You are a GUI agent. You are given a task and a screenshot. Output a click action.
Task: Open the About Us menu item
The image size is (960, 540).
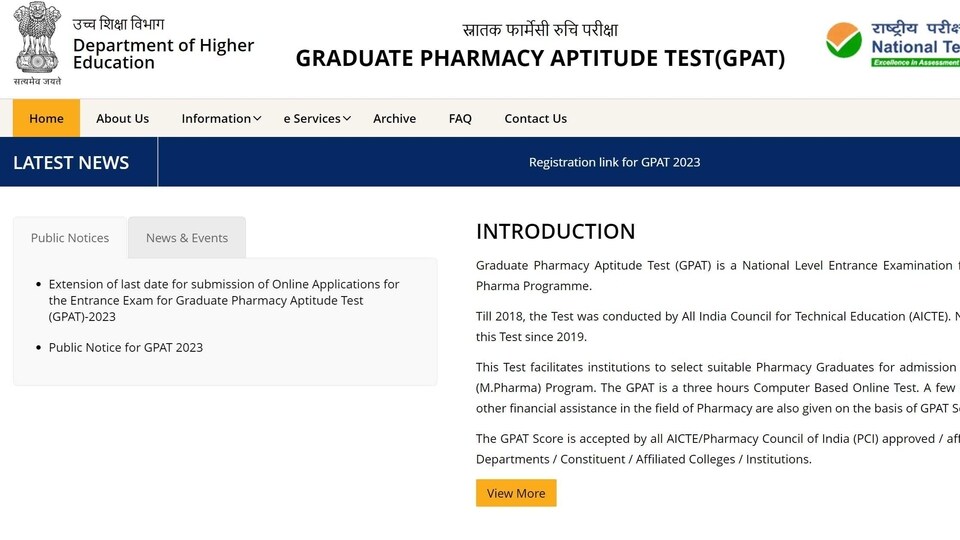point(122,118)
